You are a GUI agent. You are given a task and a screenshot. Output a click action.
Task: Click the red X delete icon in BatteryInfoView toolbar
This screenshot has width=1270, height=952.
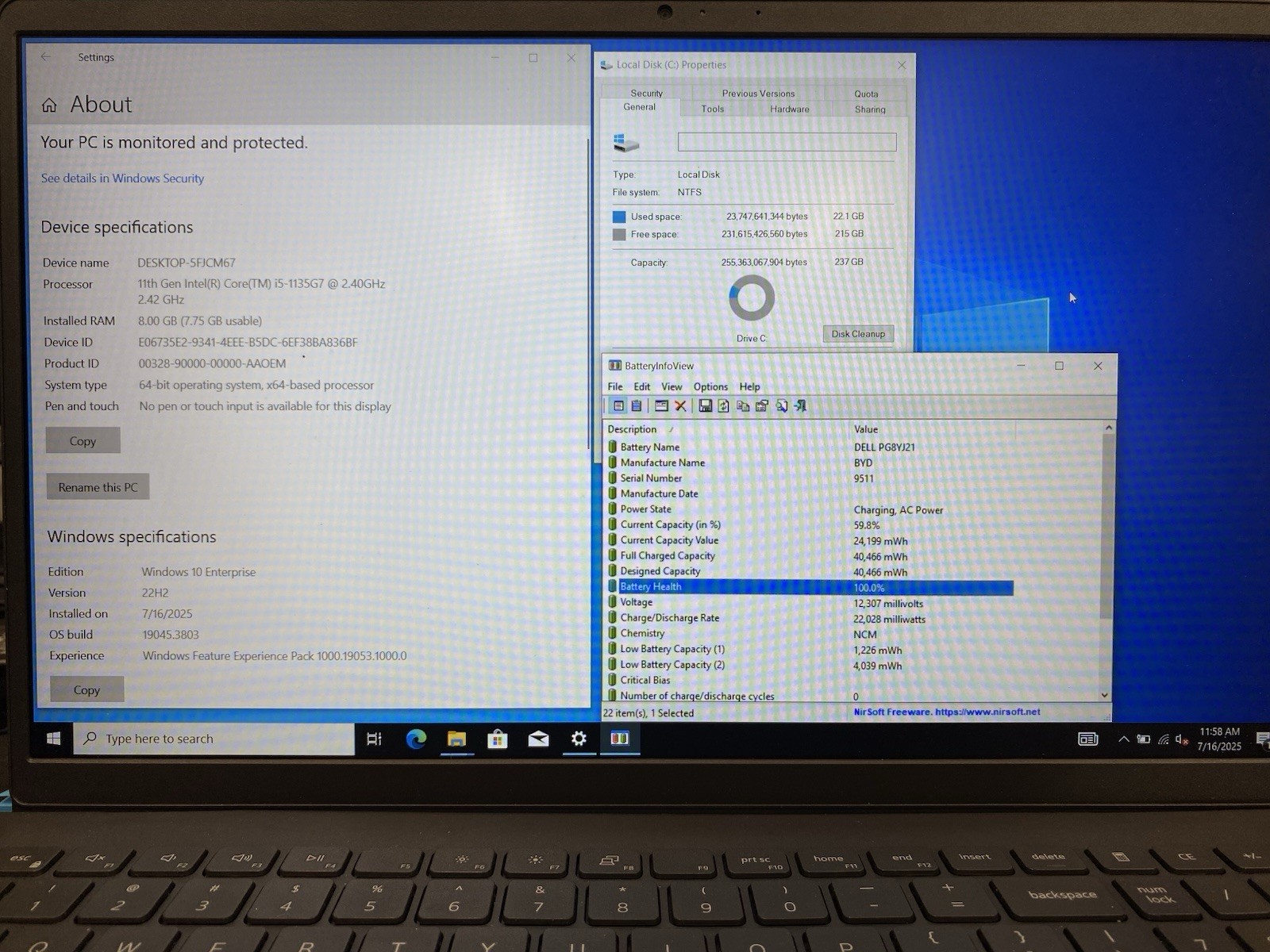click(x=680, y=406)
